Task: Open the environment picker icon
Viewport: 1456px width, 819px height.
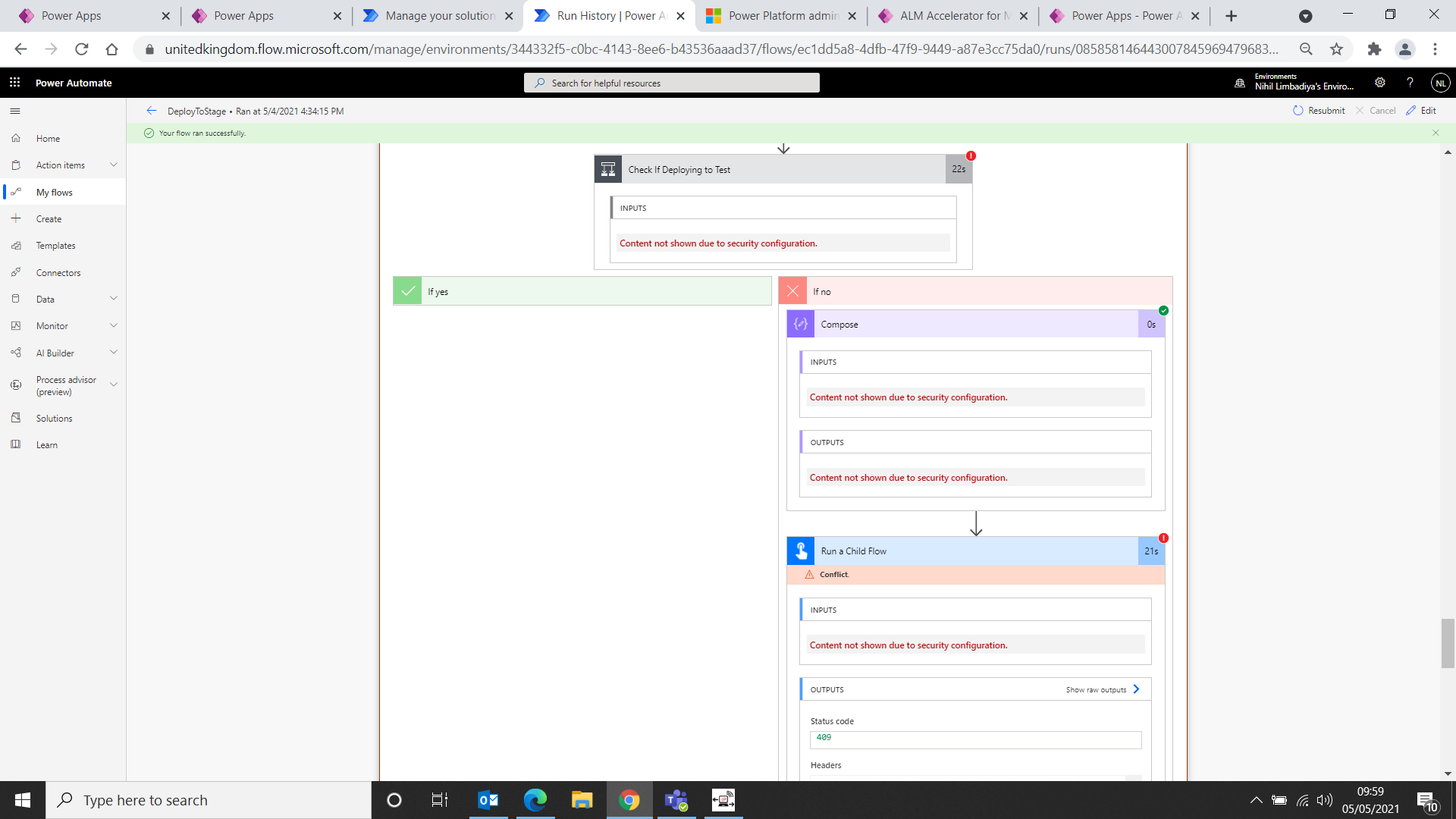Action: pos(1240,83)
